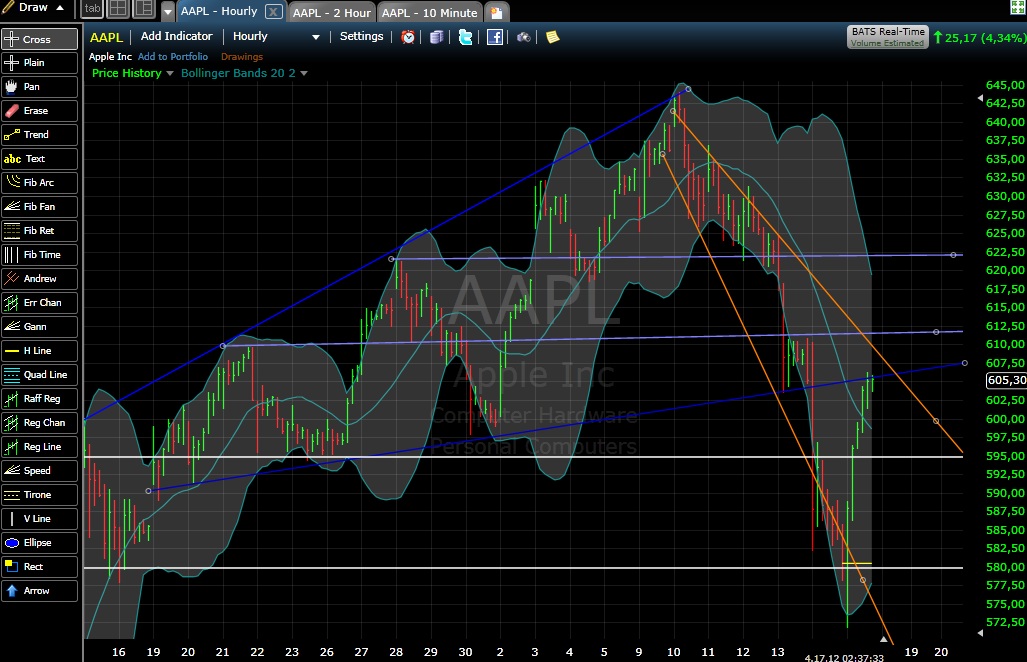Click the Add to Portfolio link
This screenshot has height=662, width=1027.
pos(173,56)
